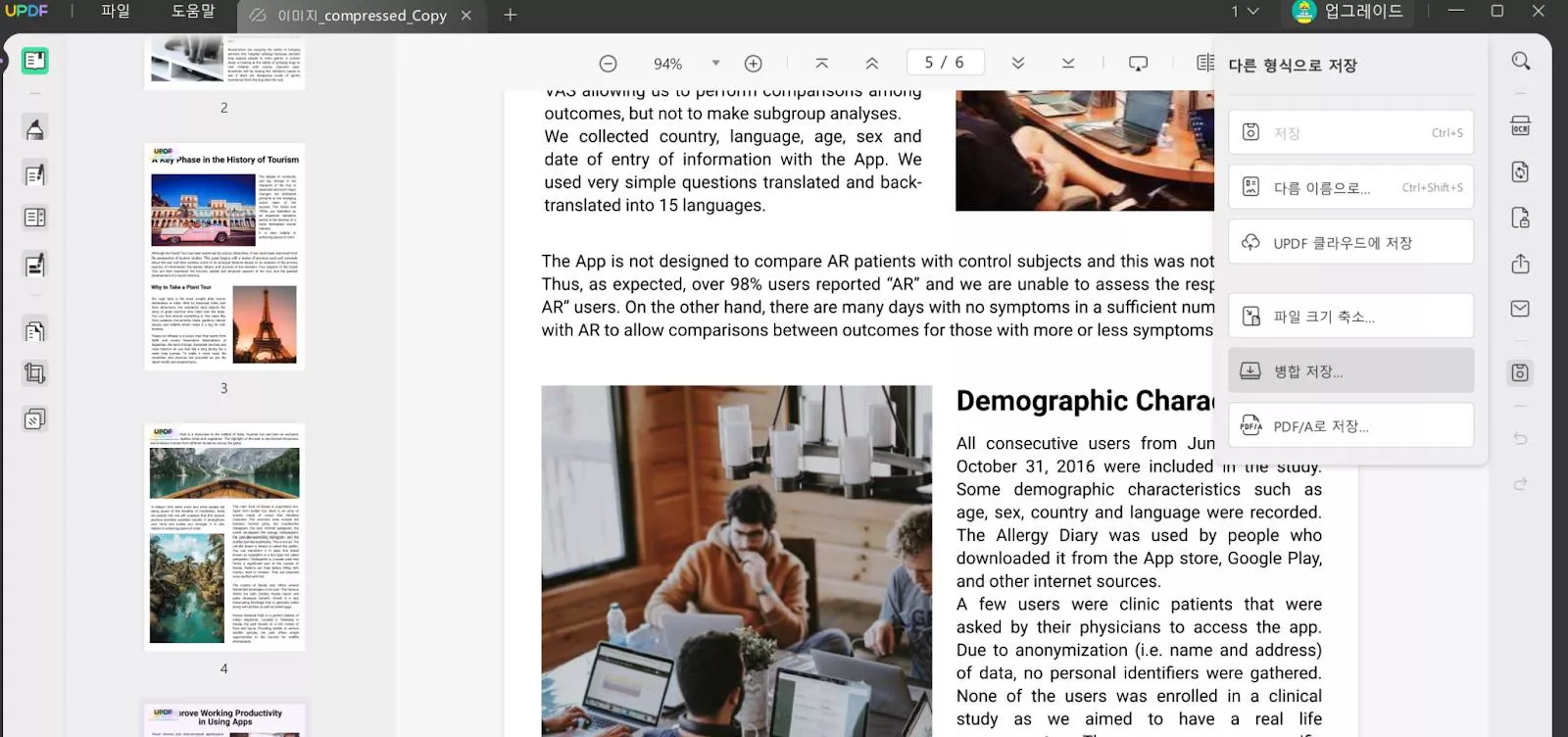Choose UPDF 클라우드에 저장 option
The width and height of the screenshot is (1568, 737).
[1350, 242]
